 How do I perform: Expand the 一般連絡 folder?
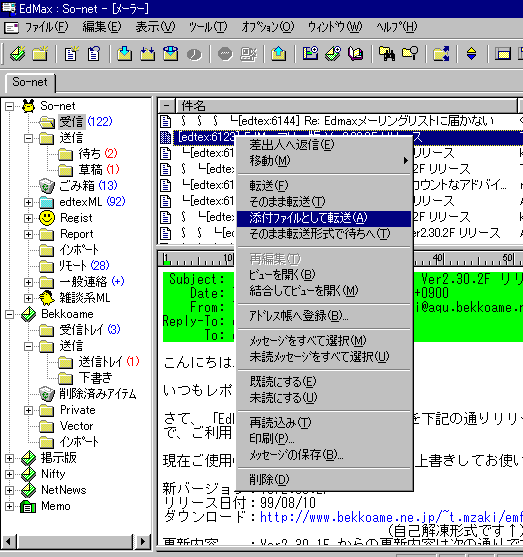[x=28, y=282]
